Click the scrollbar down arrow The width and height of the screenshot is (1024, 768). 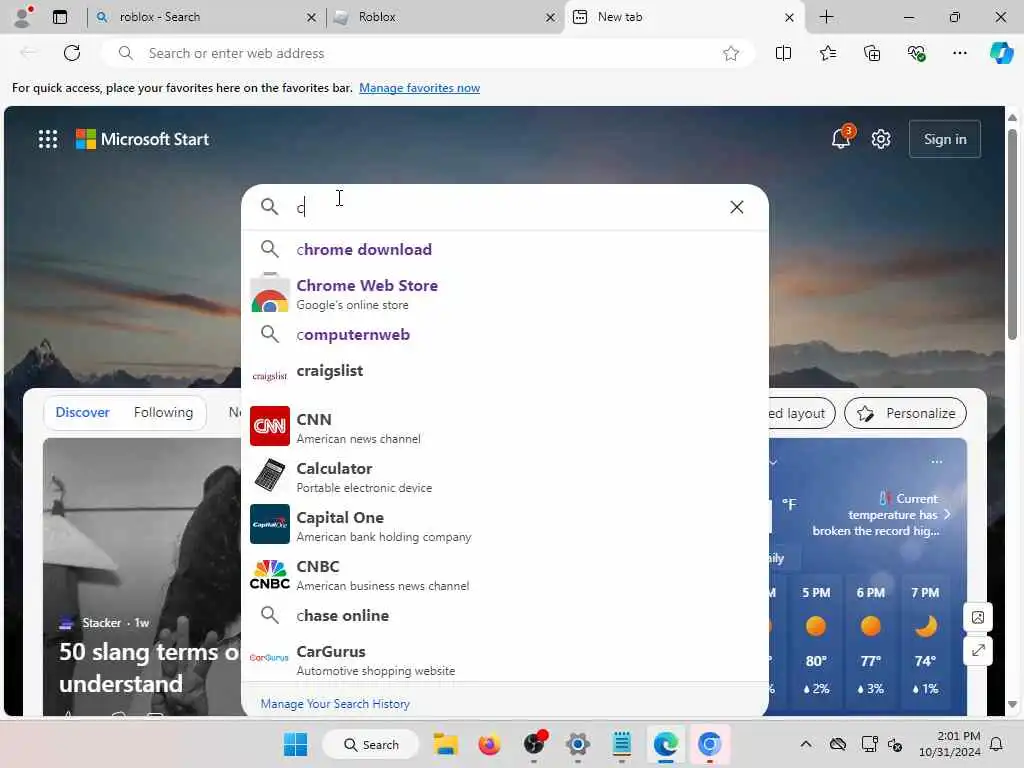[1012, 704]
